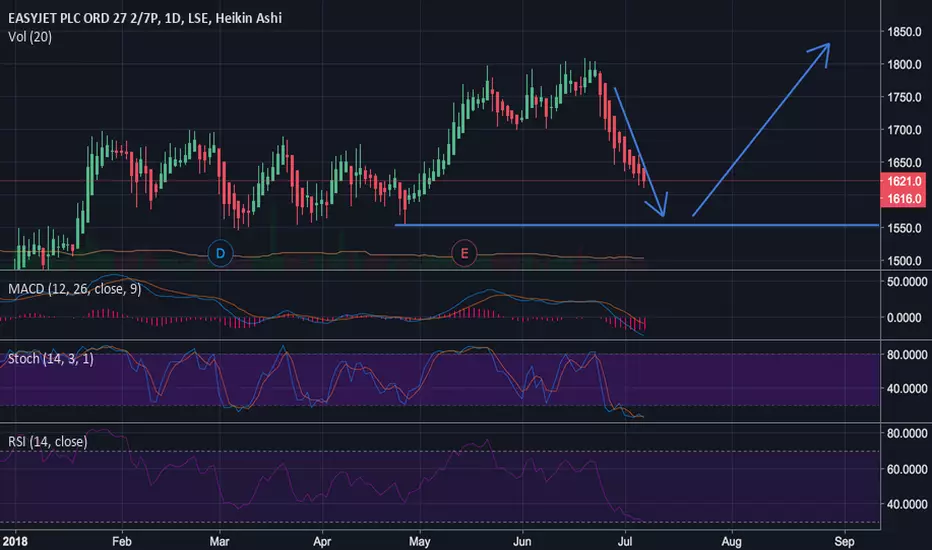
Task: Click the May date label on time axis
Action: coord(420,542)
